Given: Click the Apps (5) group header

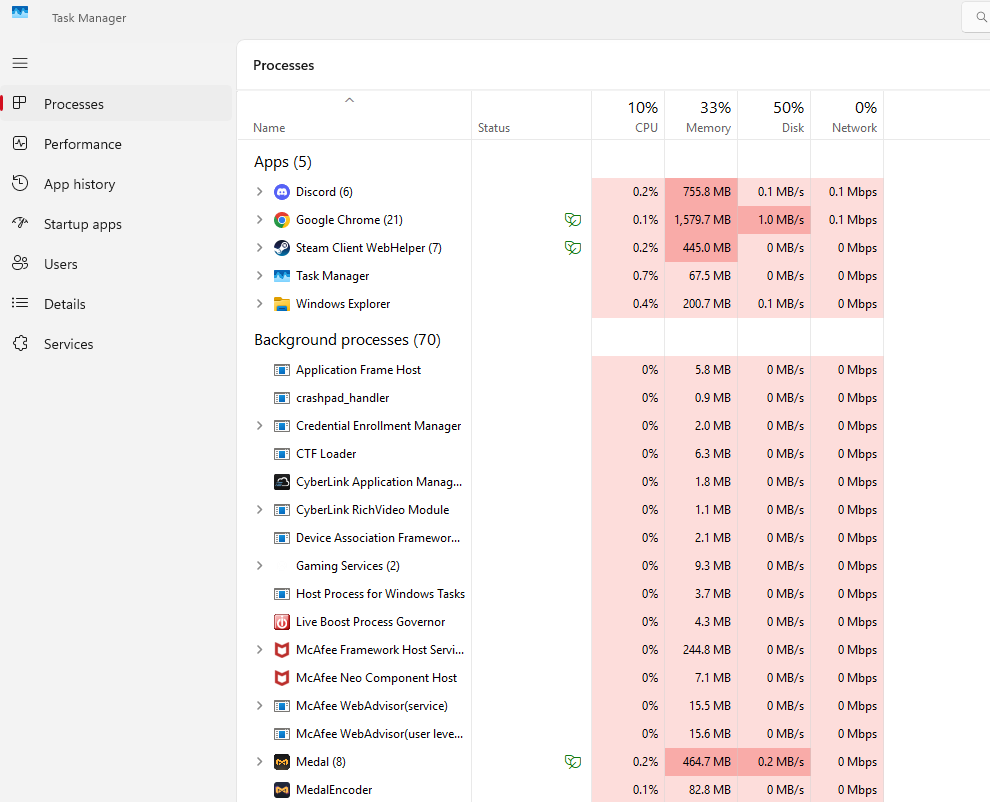Looking at the screenshot, I should tap(283, 162).
